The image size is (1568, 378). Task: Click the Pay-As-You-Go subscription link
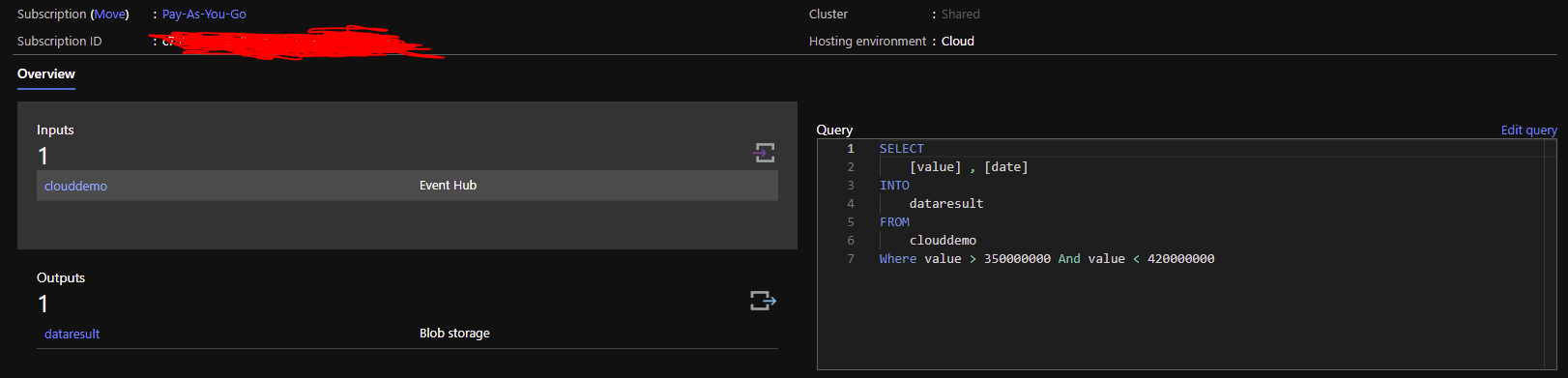tap(204, 15)
